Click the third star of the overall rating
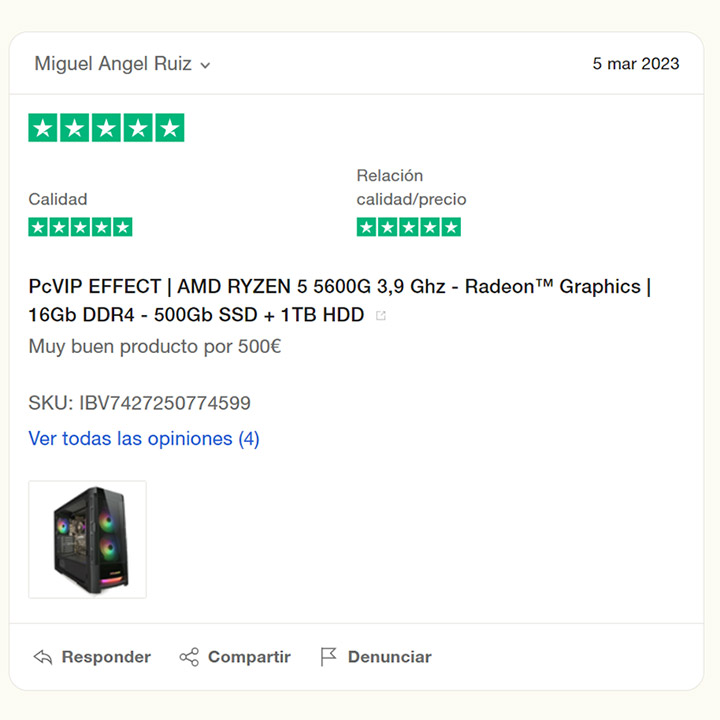Image resolution: width=720 pixels, height=720 pixels. 106,128
